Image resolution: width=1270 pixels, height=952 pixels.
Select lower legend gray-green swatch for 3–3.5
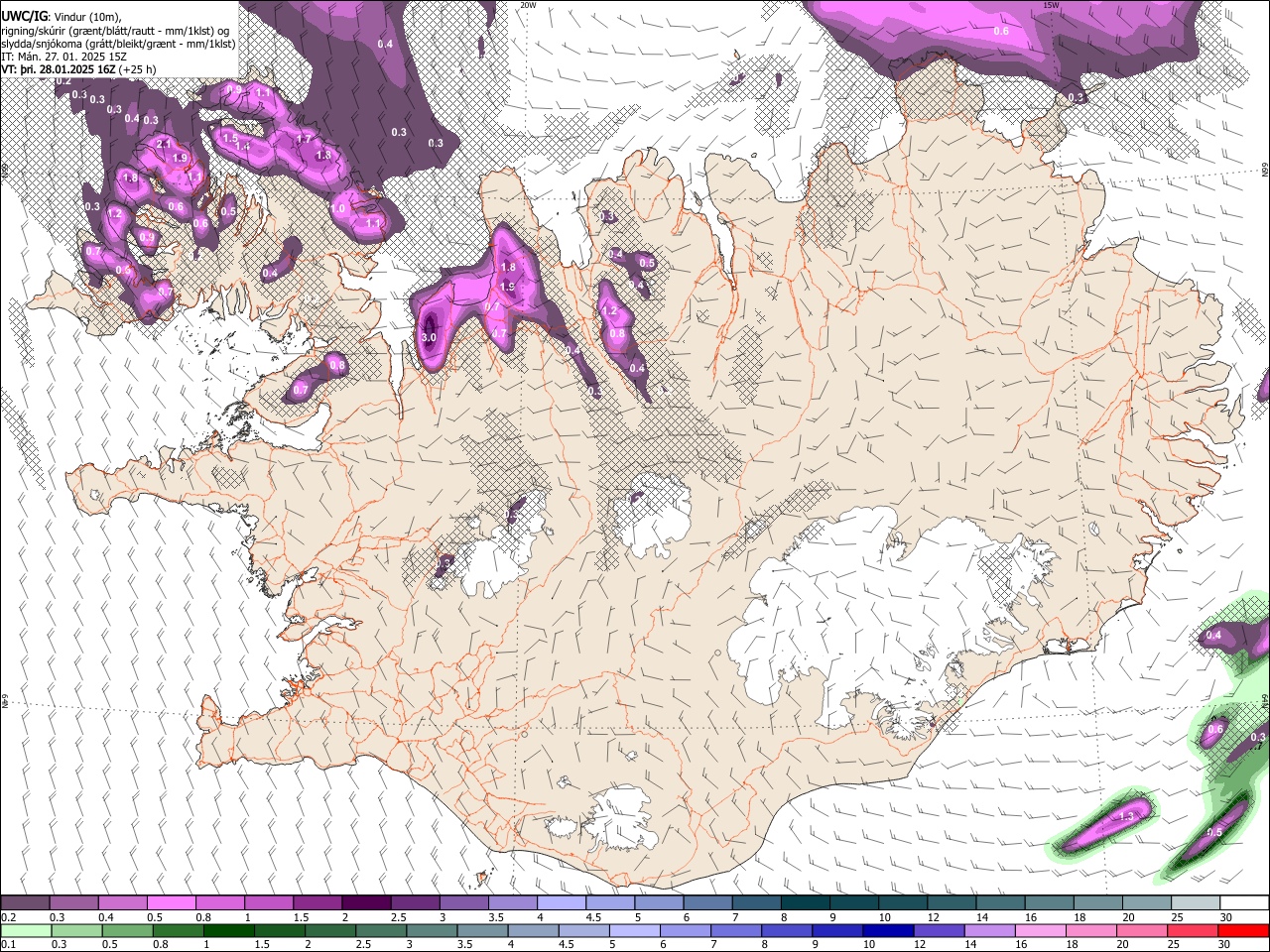433,930
